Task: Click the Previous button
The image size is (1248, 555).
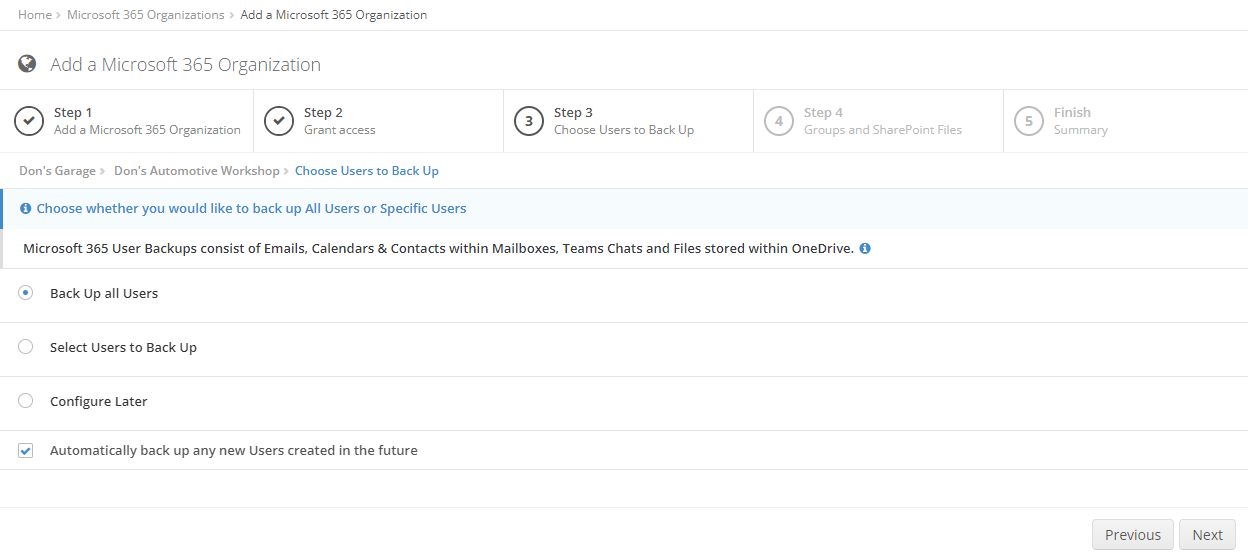Action: [1133, 535]
